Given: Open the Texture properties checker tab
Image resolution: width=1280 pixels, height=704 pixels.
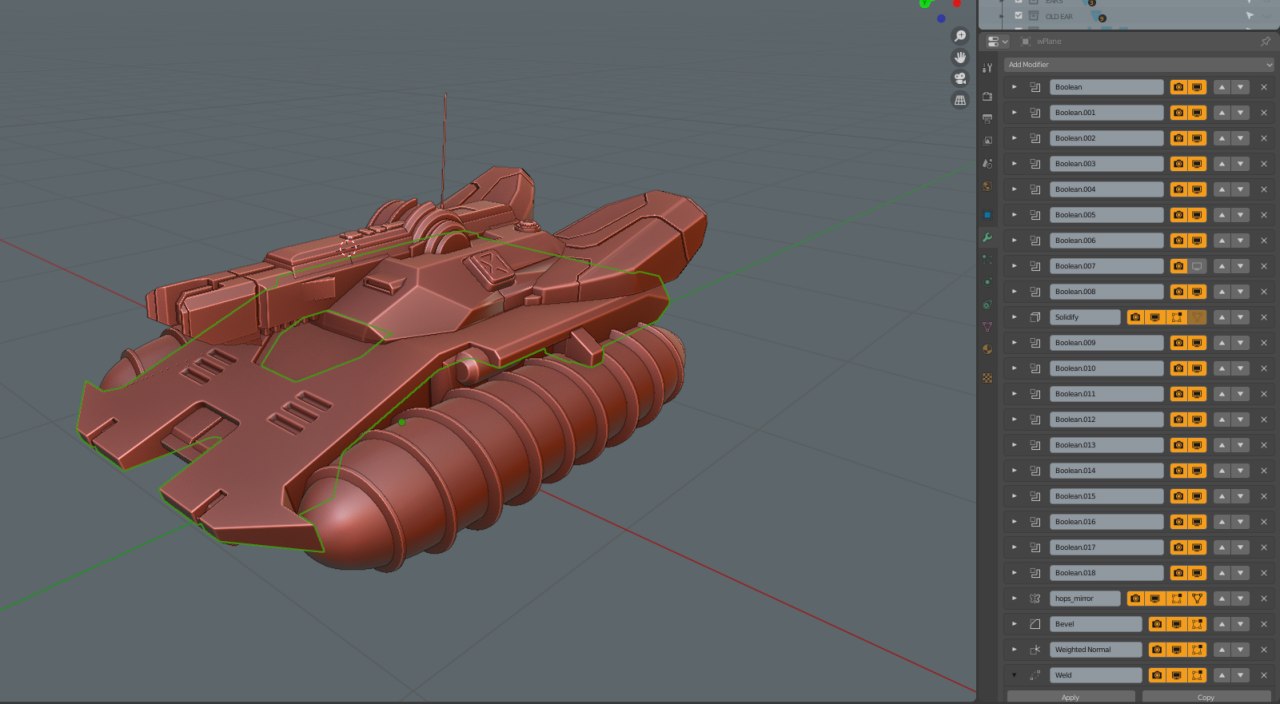Looking at the screenshot, I should coord(988,378).
